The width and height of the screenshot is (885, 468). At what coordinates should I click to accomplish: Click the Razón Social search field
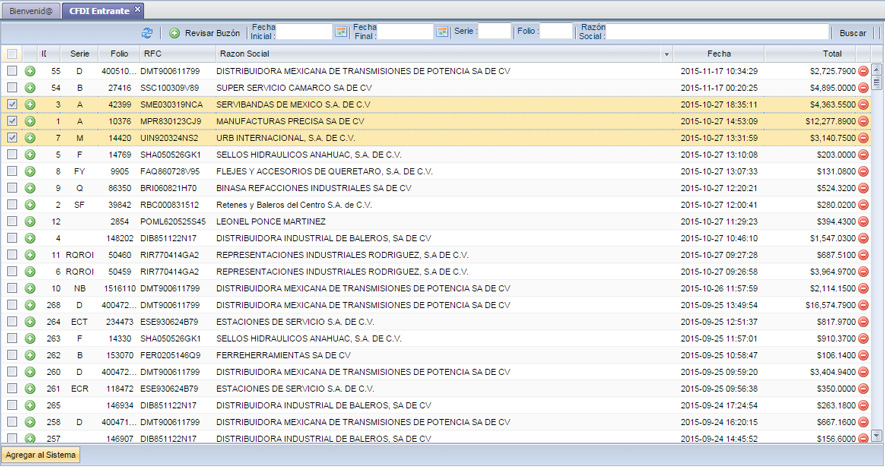tap(717, 32)
